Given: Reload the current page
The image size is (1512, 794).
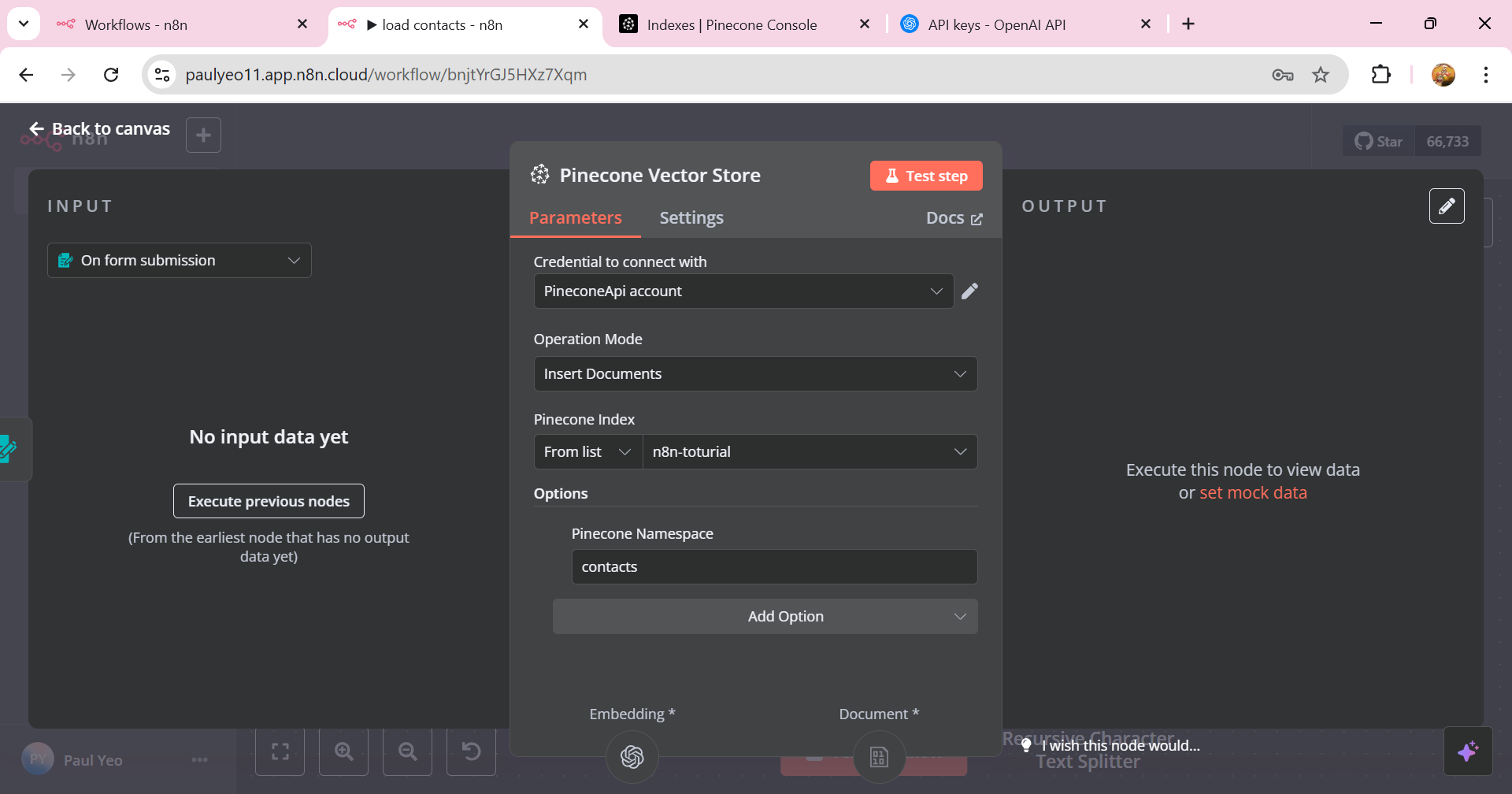Looking at the screenshot, I should coord(111,75).
